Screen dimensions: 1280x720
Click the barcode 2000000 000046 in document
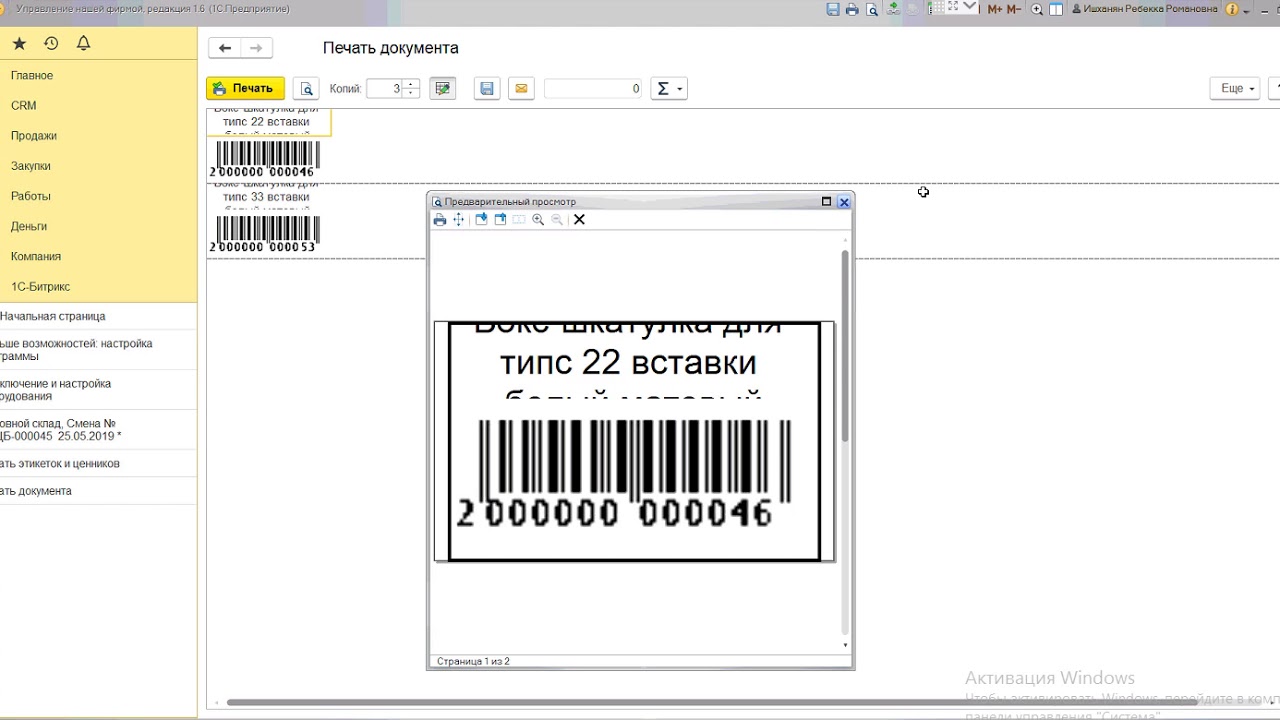(266, 159)
